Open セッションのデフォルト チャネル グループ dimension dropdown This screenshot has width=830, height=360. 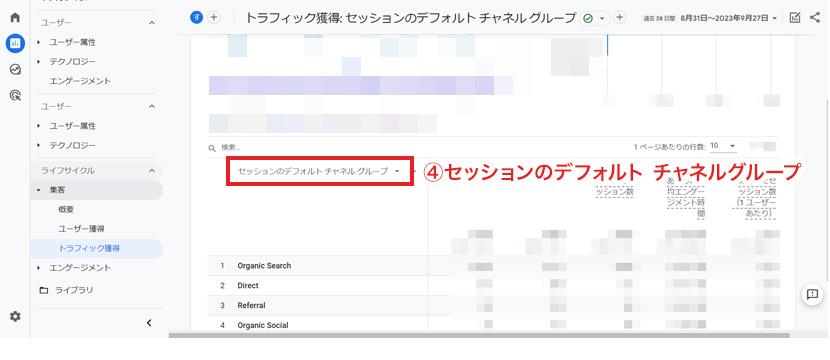click(x=319, y=171)
